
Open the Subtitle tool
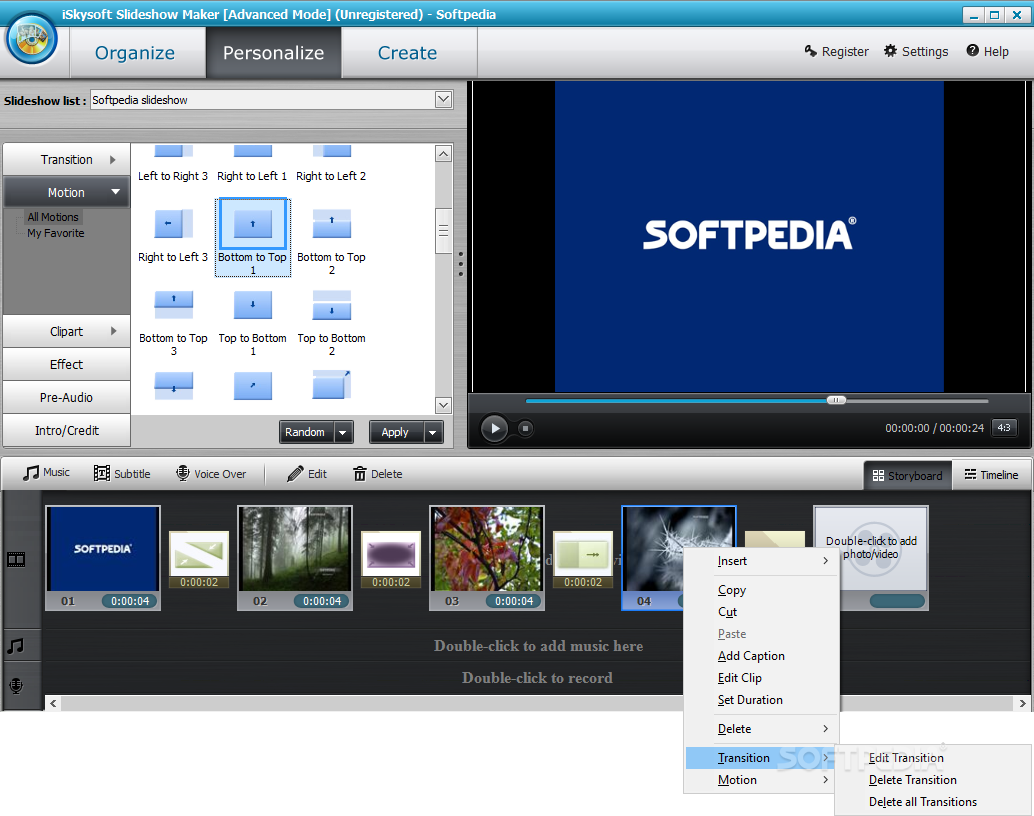click(x=123, y=474)
